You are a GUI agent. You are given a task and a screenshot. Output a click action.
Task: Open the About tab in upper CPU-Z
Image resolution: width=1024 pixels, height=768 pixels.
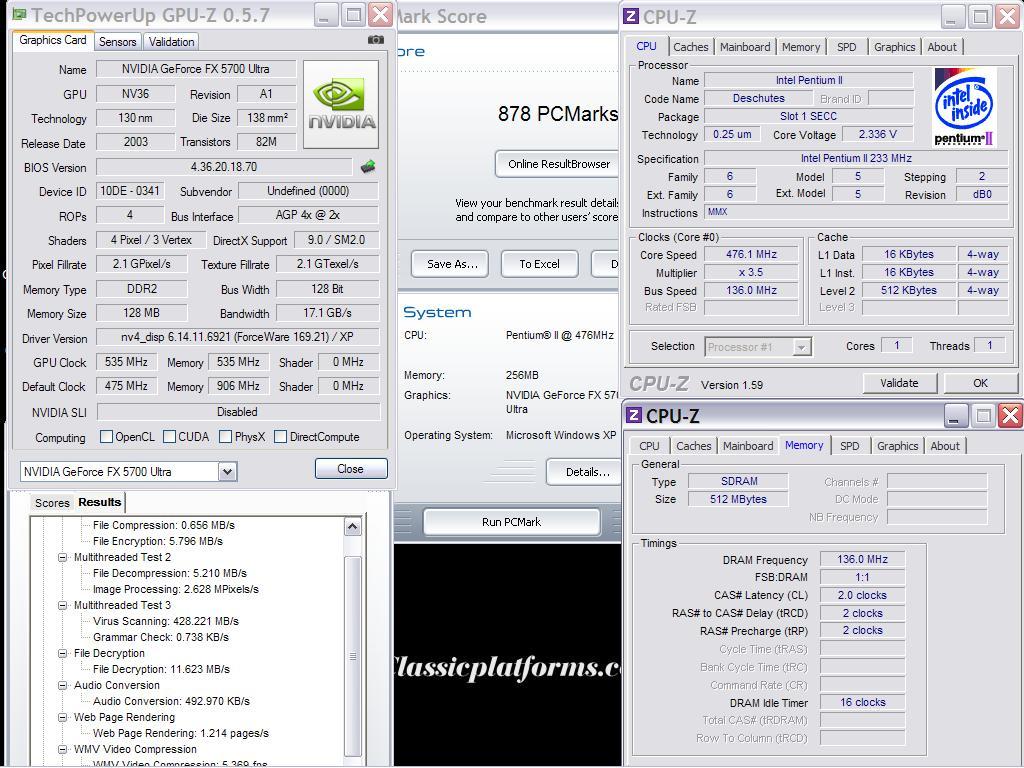pyautogui.click(x=942, y=47)
